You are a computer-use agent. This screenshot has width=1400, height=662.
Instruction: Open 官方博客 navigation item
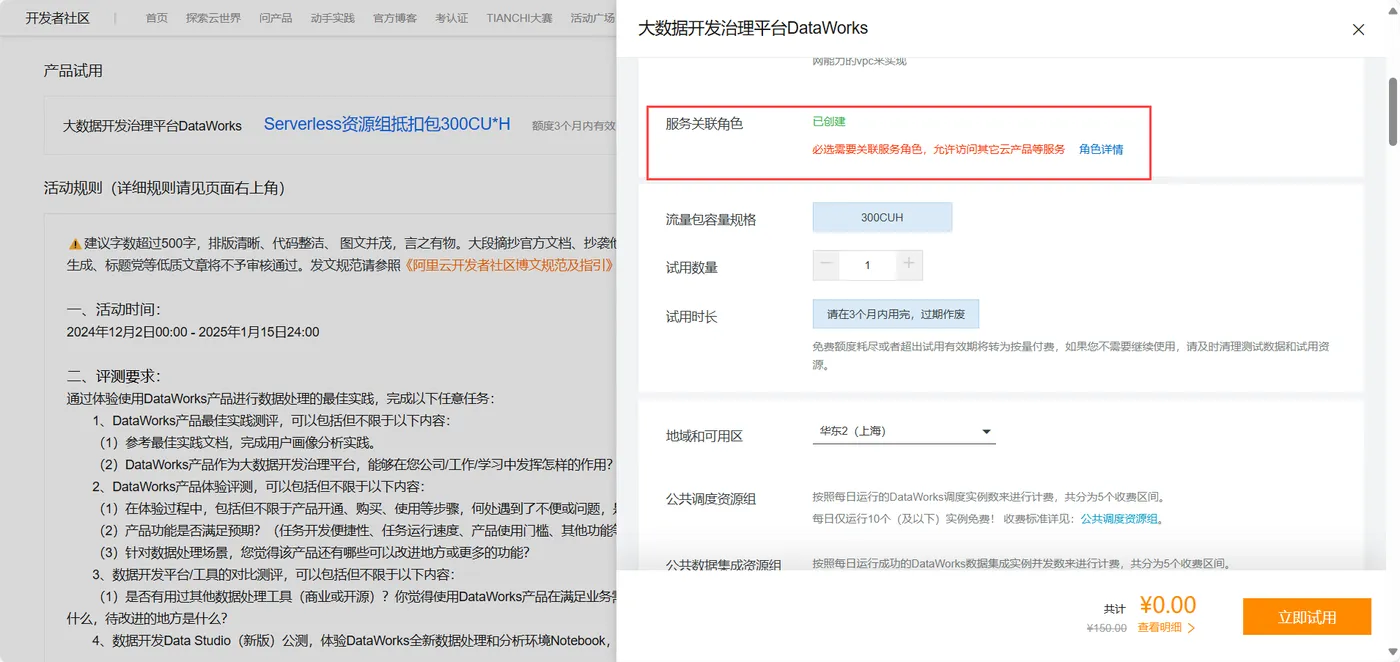click(x=395, y=18)
